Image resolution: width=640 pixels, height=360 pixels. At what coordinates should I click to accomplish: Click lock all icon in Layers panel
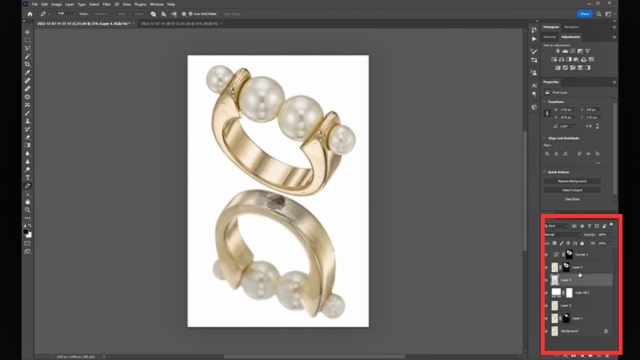[x=582, y=243]
